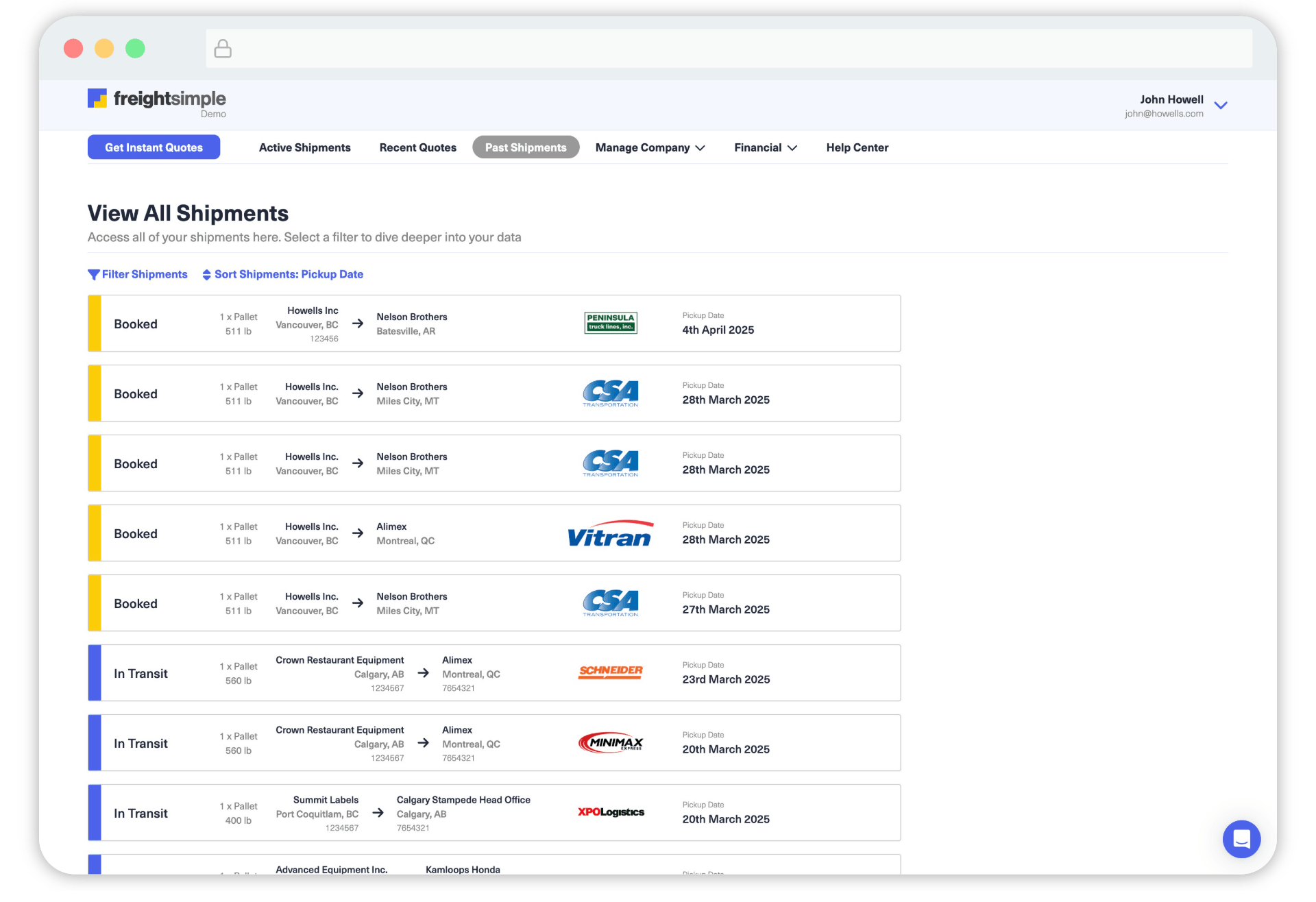Screen dimensions: 1316x902
Task: Open the Booked shipment with 4th April pickup
Action: [493, 324]
